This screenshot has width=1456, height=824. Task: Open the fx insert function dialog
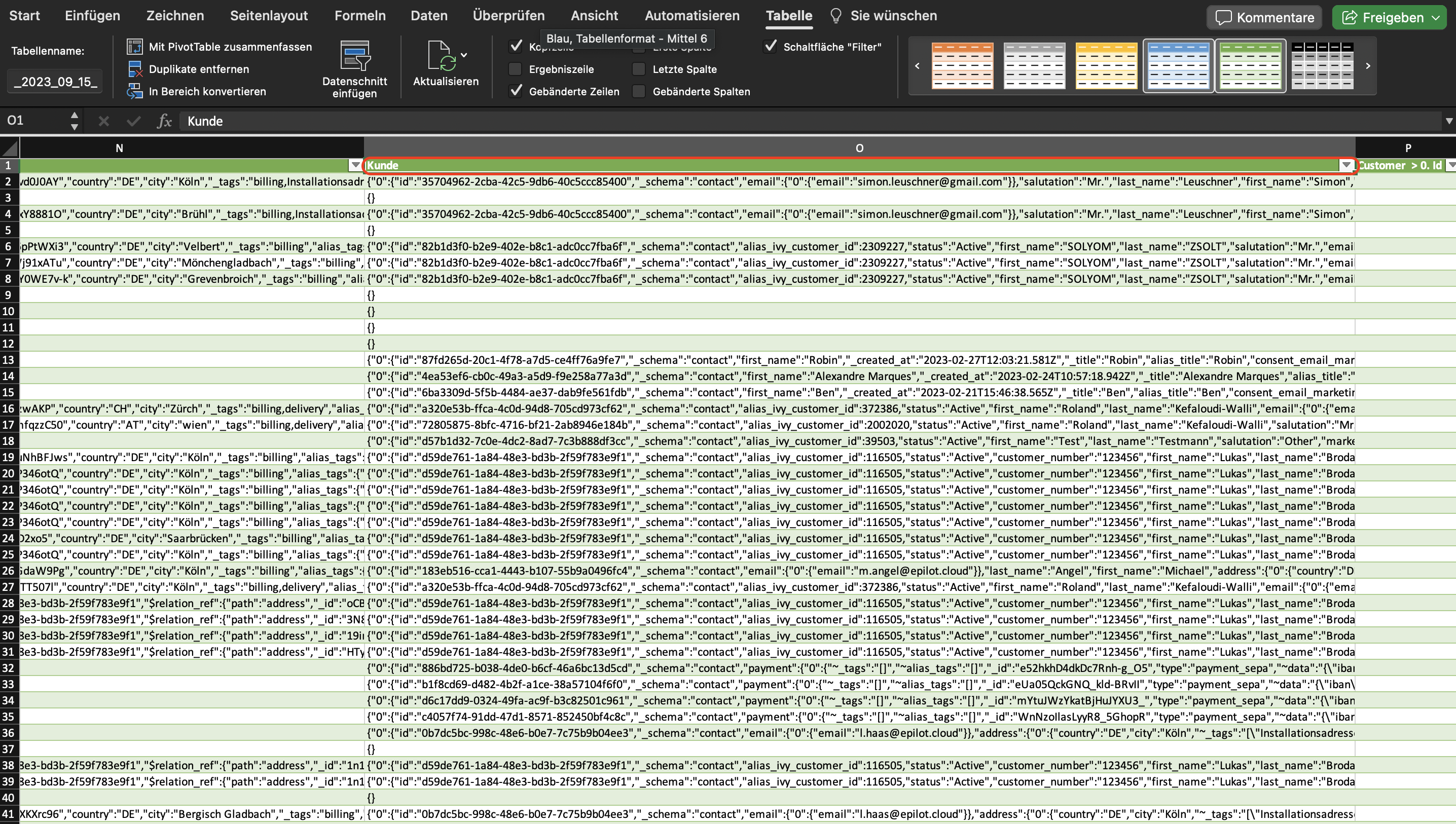pos(164,121)
